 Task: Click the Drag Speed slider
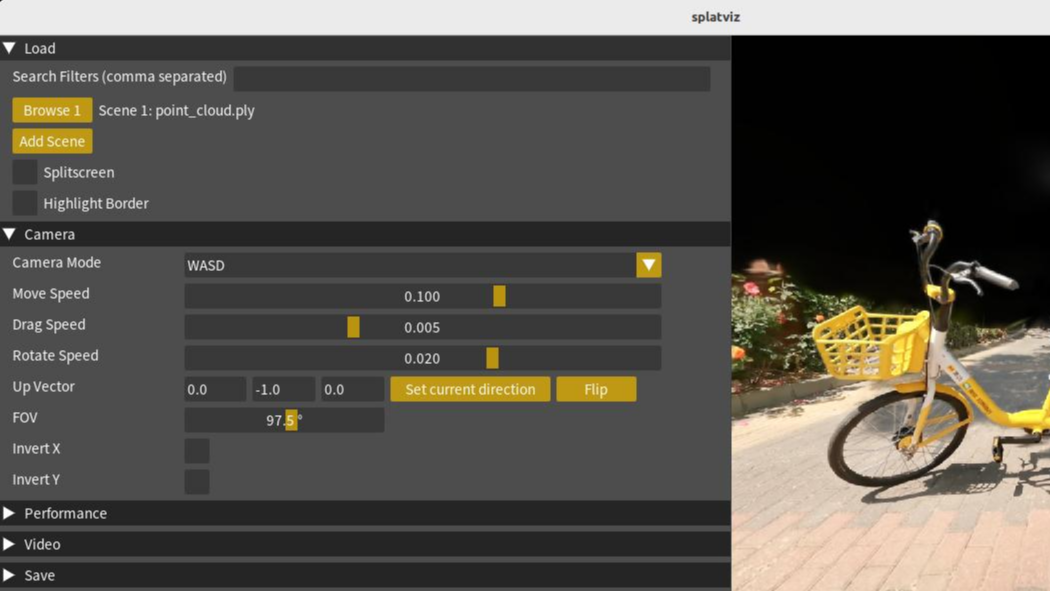[423, 327]
